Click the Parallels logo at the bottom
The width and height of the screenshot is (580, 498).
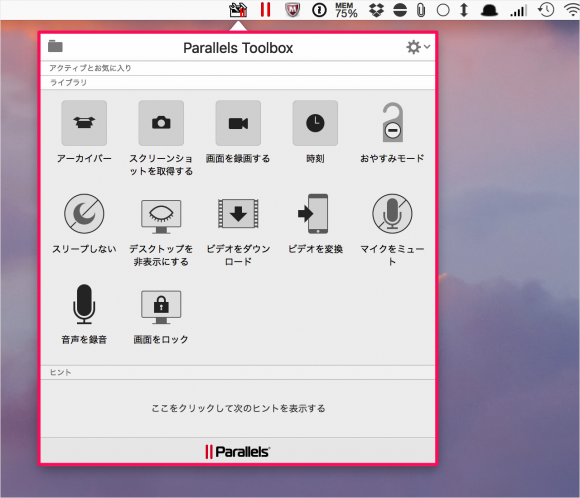click(238, 451)
